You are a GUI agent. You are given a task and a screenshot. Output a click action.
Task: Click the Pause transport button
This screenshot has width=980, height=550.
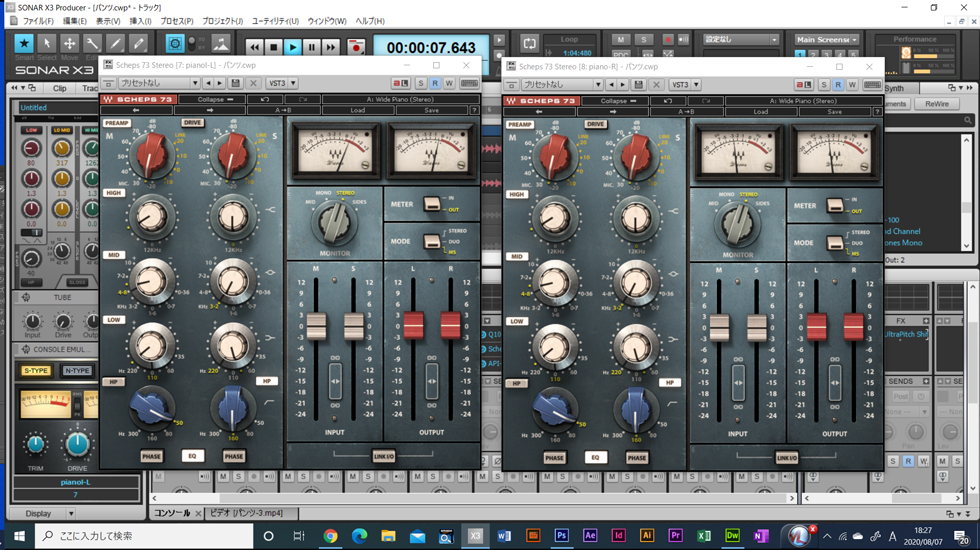311,47
